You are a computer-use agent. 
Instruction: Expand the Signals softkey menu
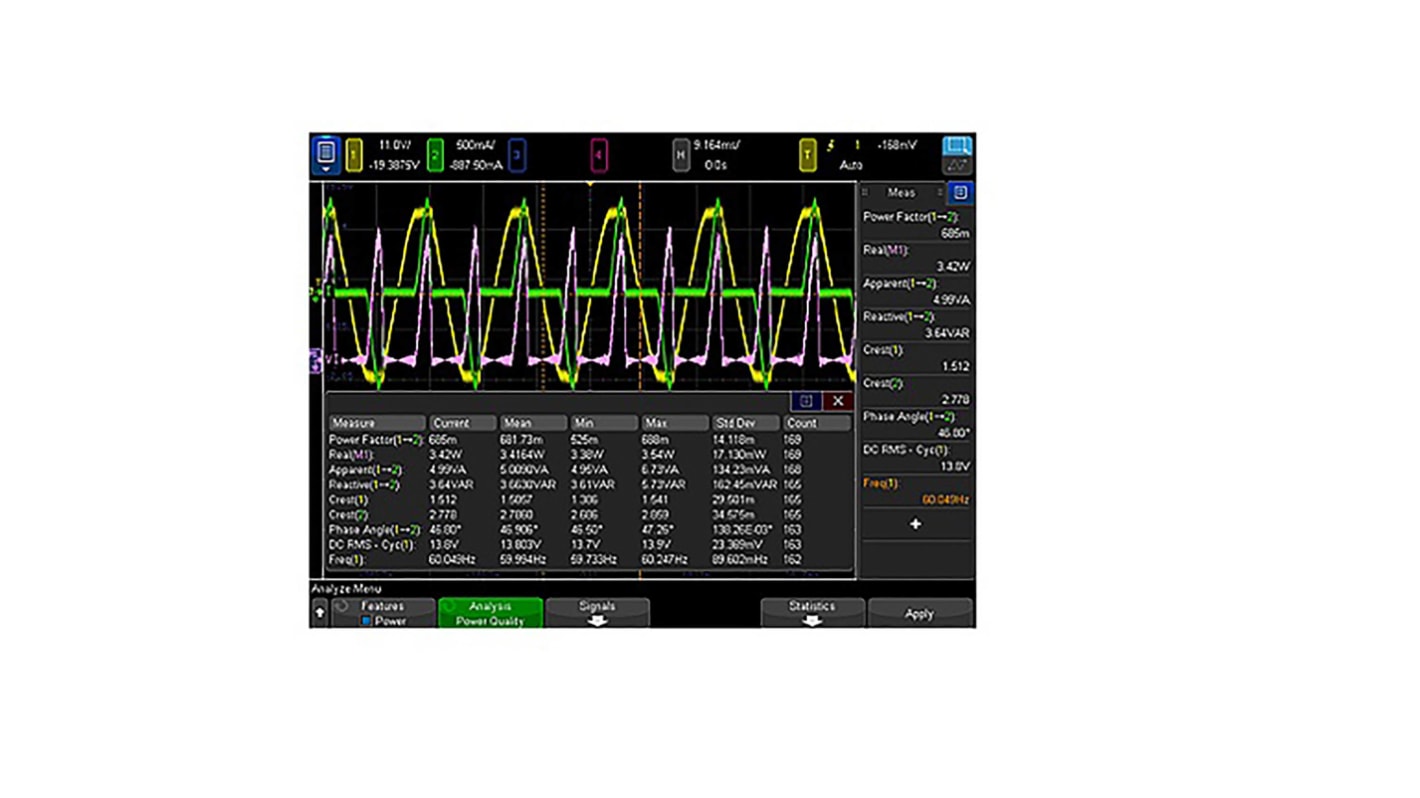point(598,613)
